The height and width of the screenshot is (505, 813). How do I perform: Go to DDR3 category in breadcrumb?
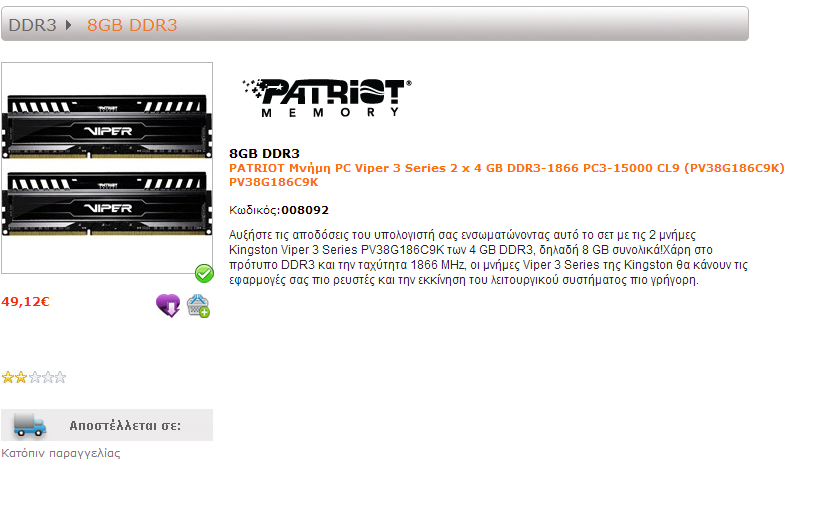32,25
